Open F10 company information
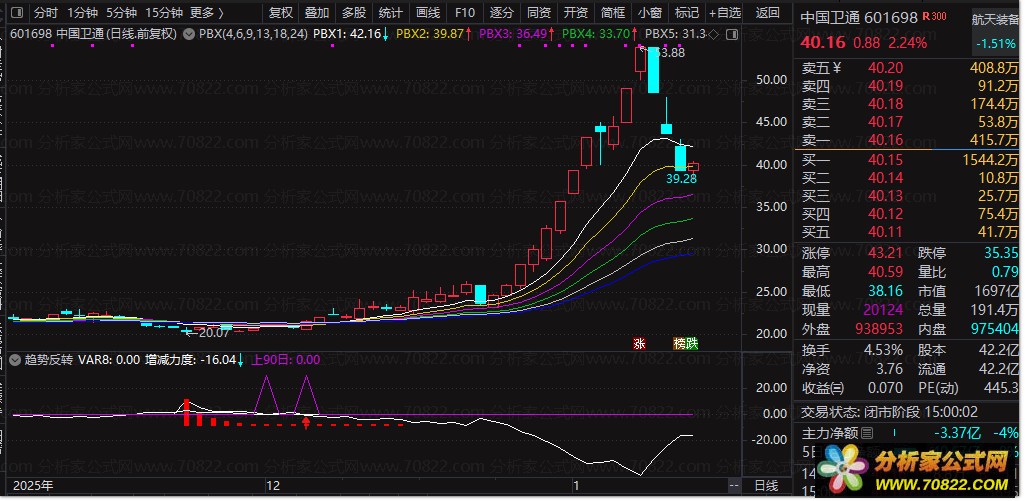This screenshot has height=501, width=1025. pyautogui.click(x=465, y=12)
